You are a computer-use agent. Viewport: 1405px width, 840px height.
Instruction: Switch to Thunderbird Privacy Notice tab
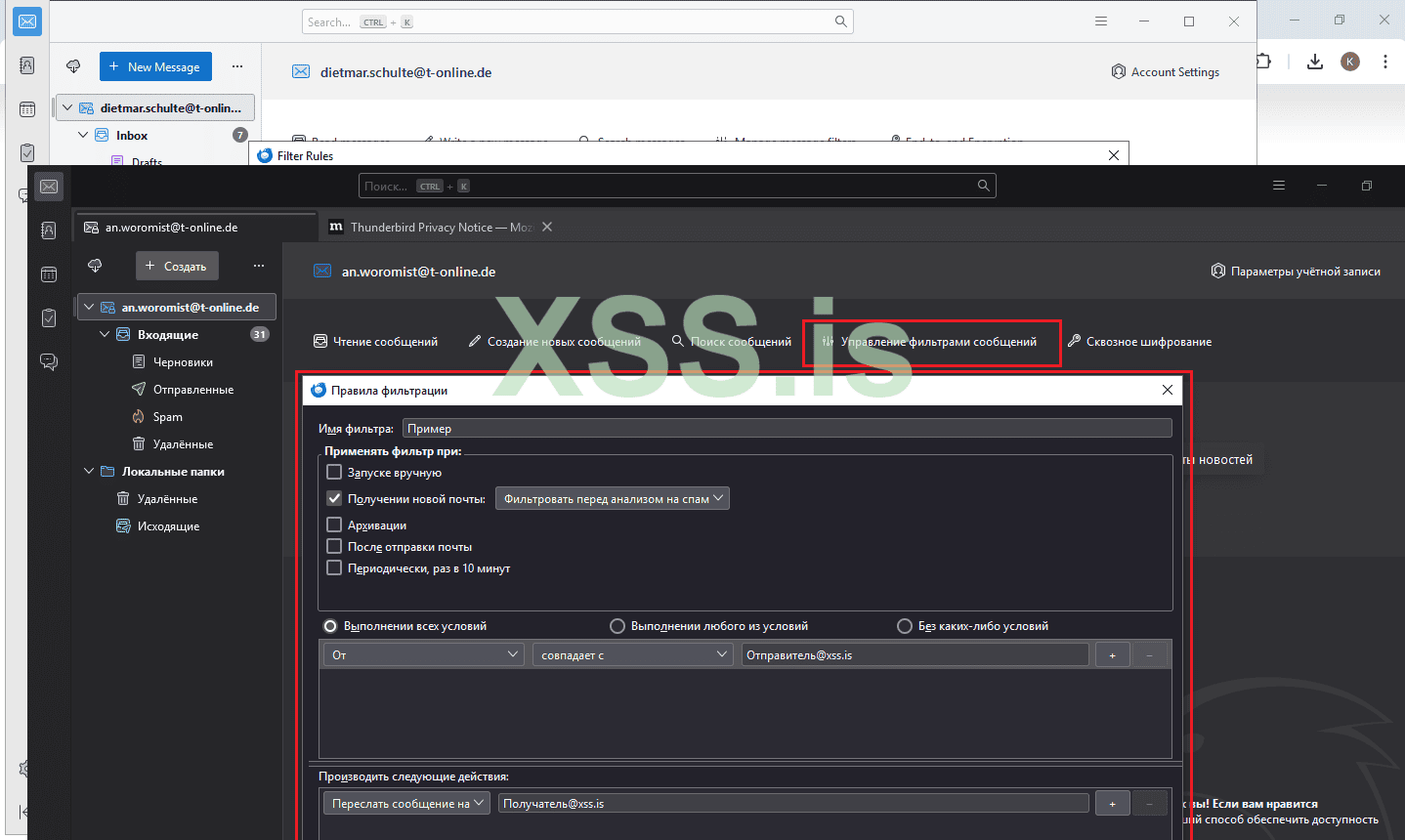coord(442,227)
